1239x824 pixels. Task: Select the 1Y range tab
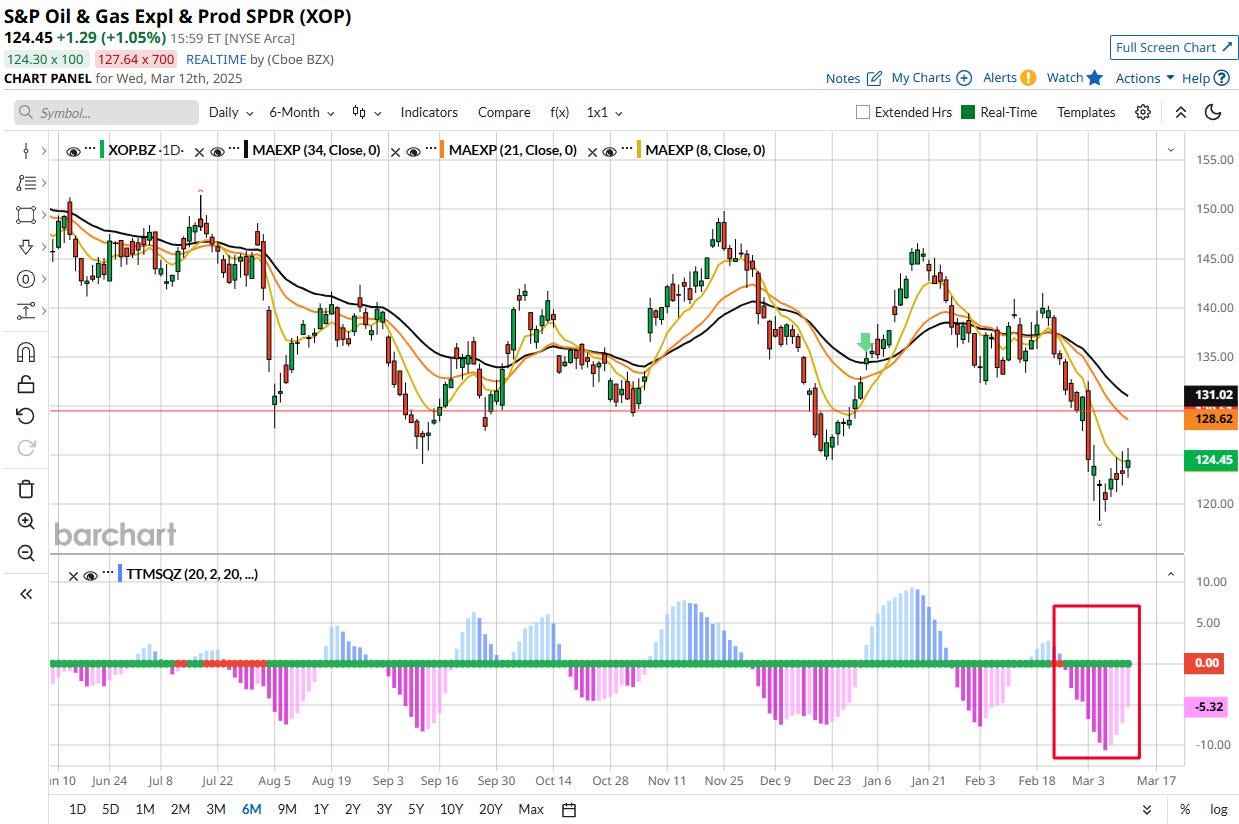click(321, 809)
